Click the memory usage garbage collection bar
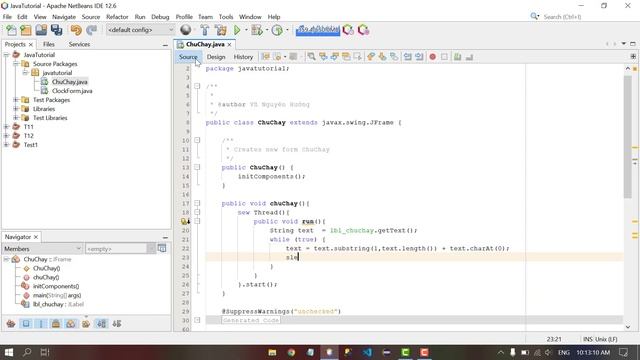The width and height of the screenshot is (640, 360). click(x=318, y=30)
